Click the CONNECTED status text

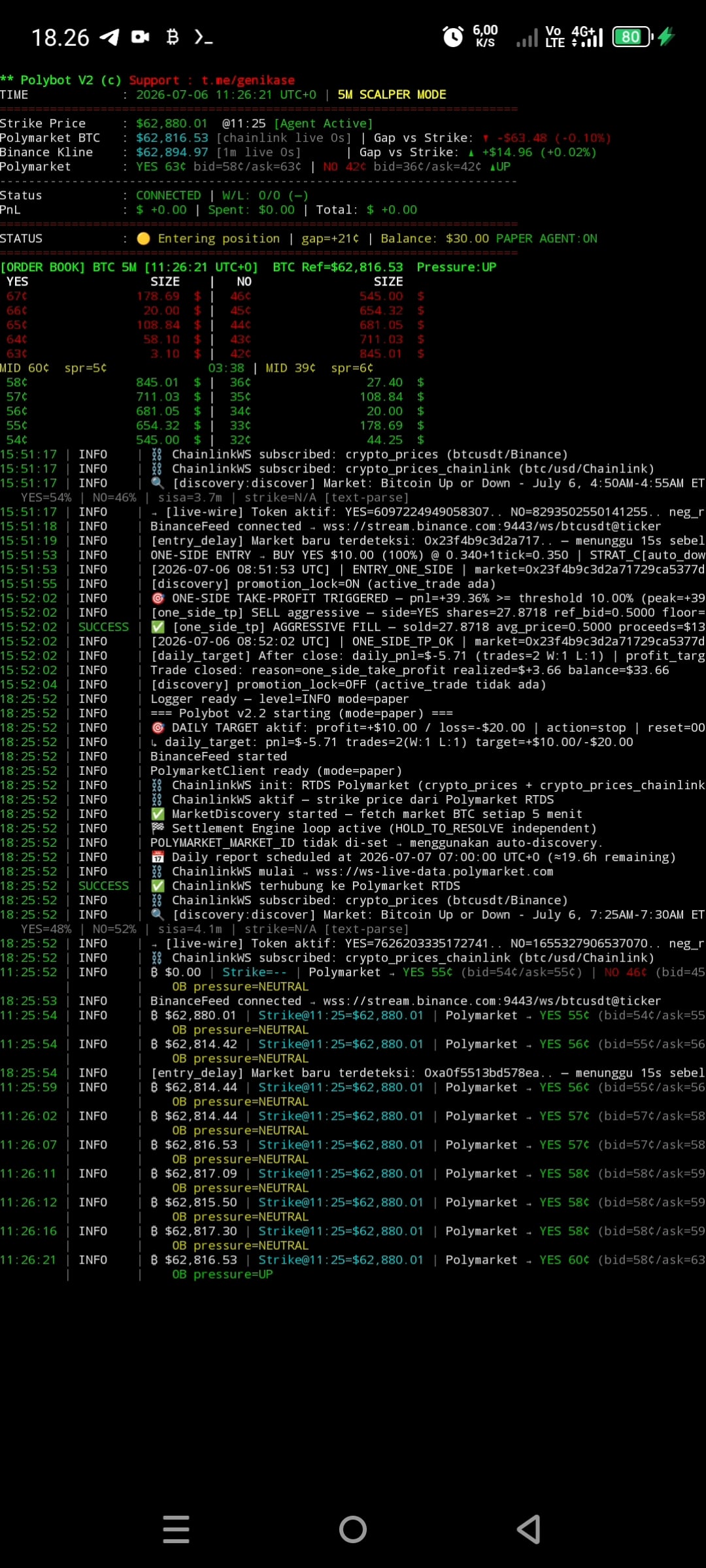pos(168,195)
